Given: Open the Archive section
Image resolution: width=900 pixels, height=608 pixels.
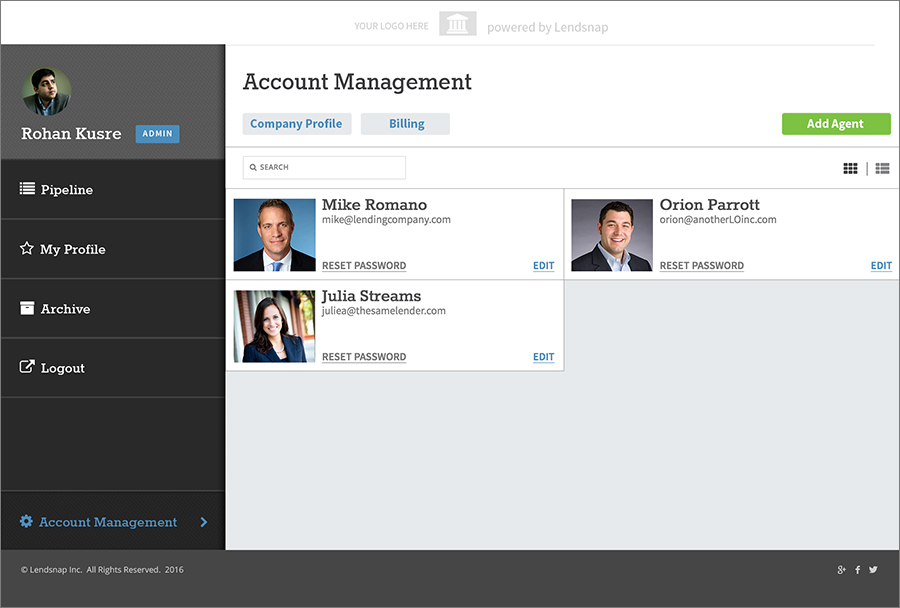Looking at the screenshot, I should [65, 309].
